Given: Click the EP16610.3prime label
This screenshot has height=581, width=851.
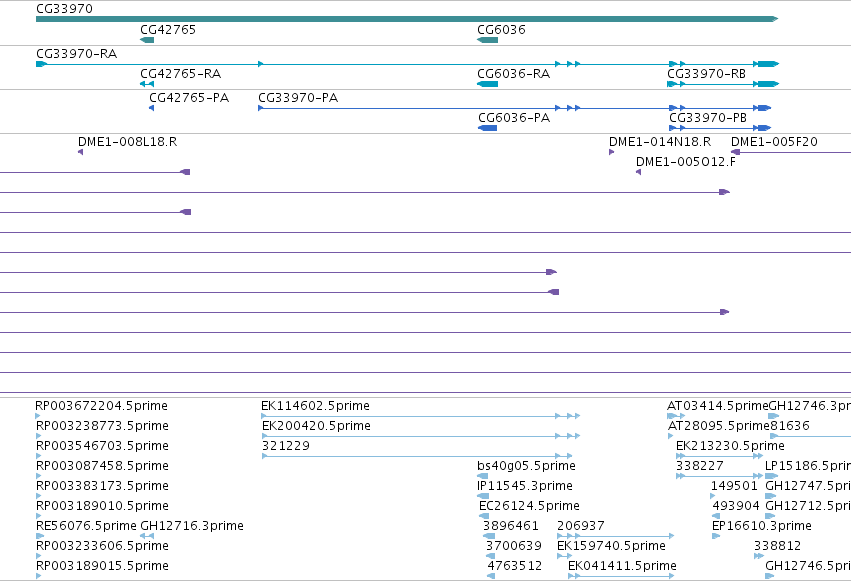Looking at the screenshot, I should click(x=761, y=526).
